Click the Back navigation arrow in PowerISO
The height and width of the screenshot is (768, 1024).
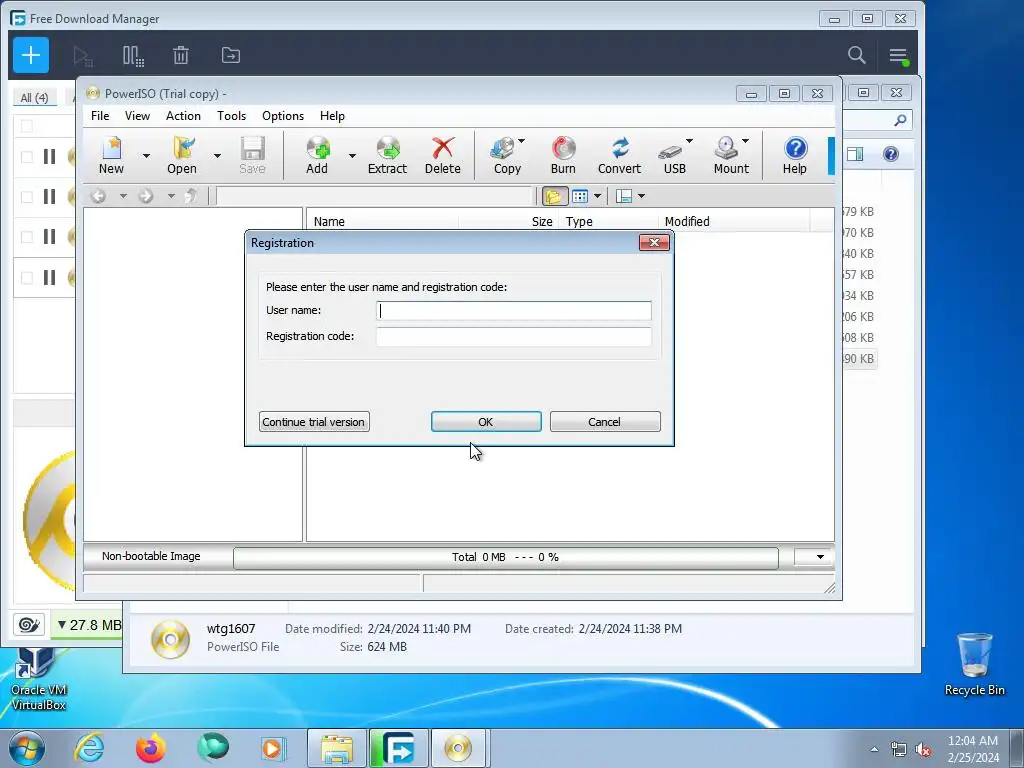click(x=99, y=196)
